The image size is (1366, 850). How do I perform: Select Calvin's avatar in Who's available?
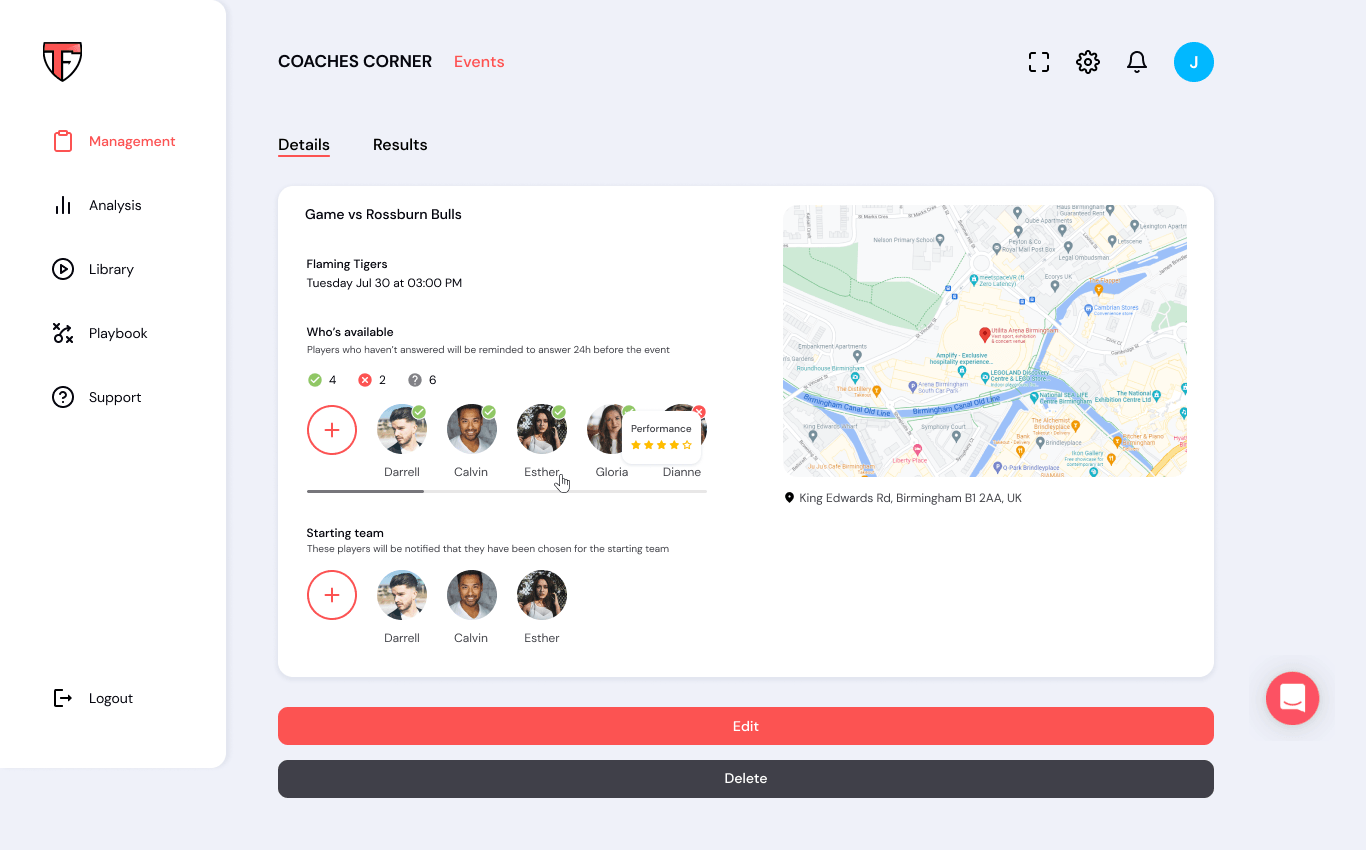coord(472,430)
